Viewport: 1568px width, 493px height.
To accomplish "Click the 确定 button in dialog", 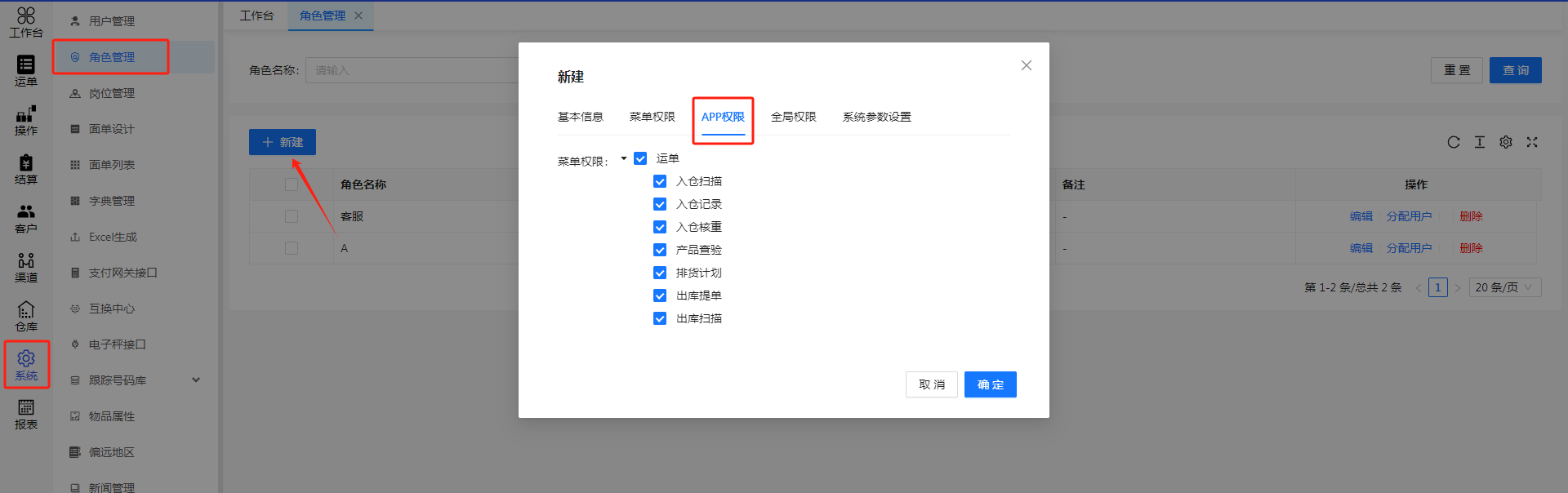I will point(990,384).
